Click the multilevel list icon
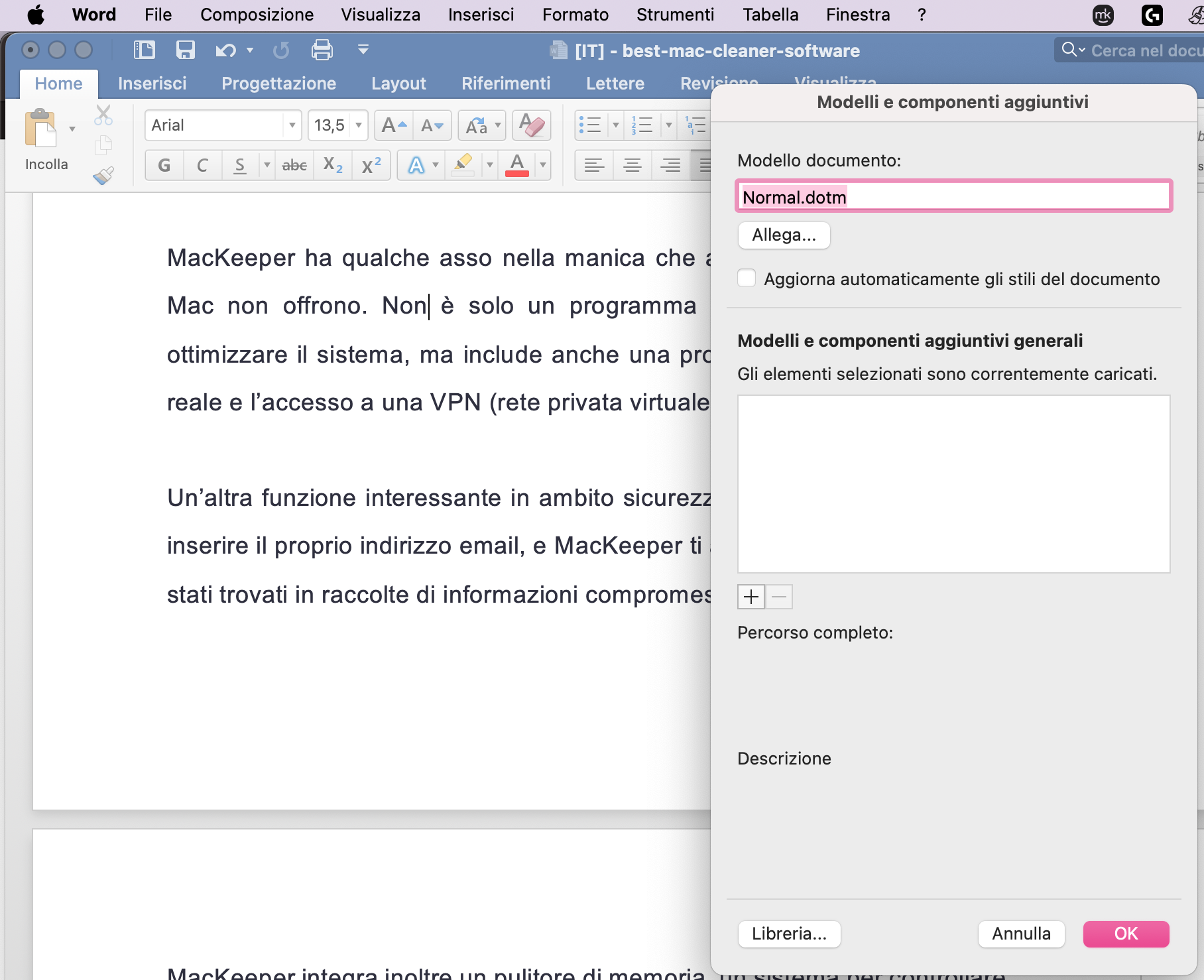Image resolution: width=1204 pixels, height=980 pixels. coord(695,125)
